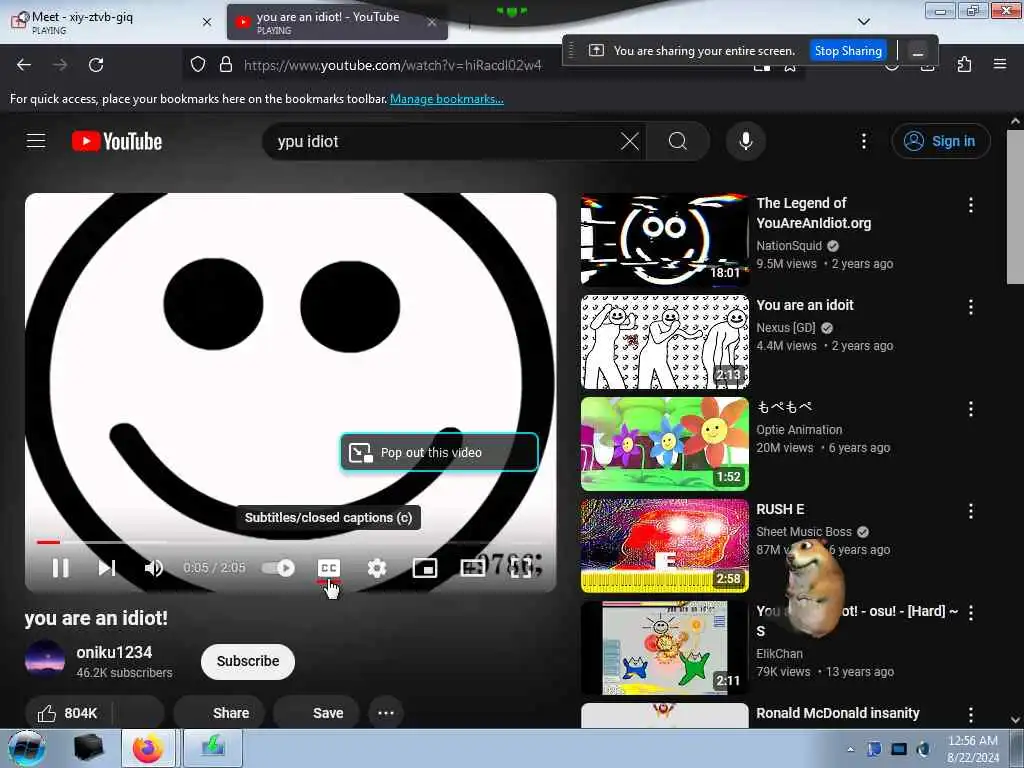The image size is (1024, 768).
Task: Go to YouTube home via logo
Action: tap(117, 141)
